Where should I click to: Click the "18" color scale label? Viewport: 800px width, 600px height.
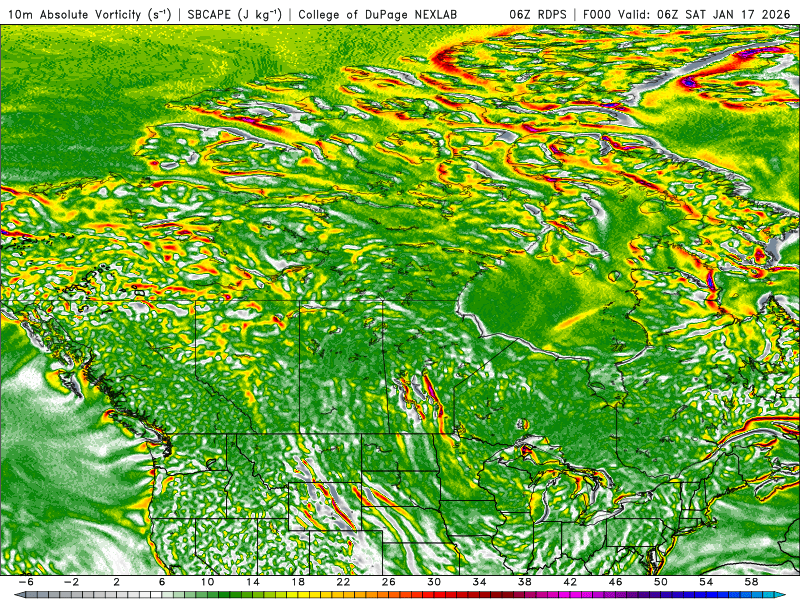click(298, 582)
